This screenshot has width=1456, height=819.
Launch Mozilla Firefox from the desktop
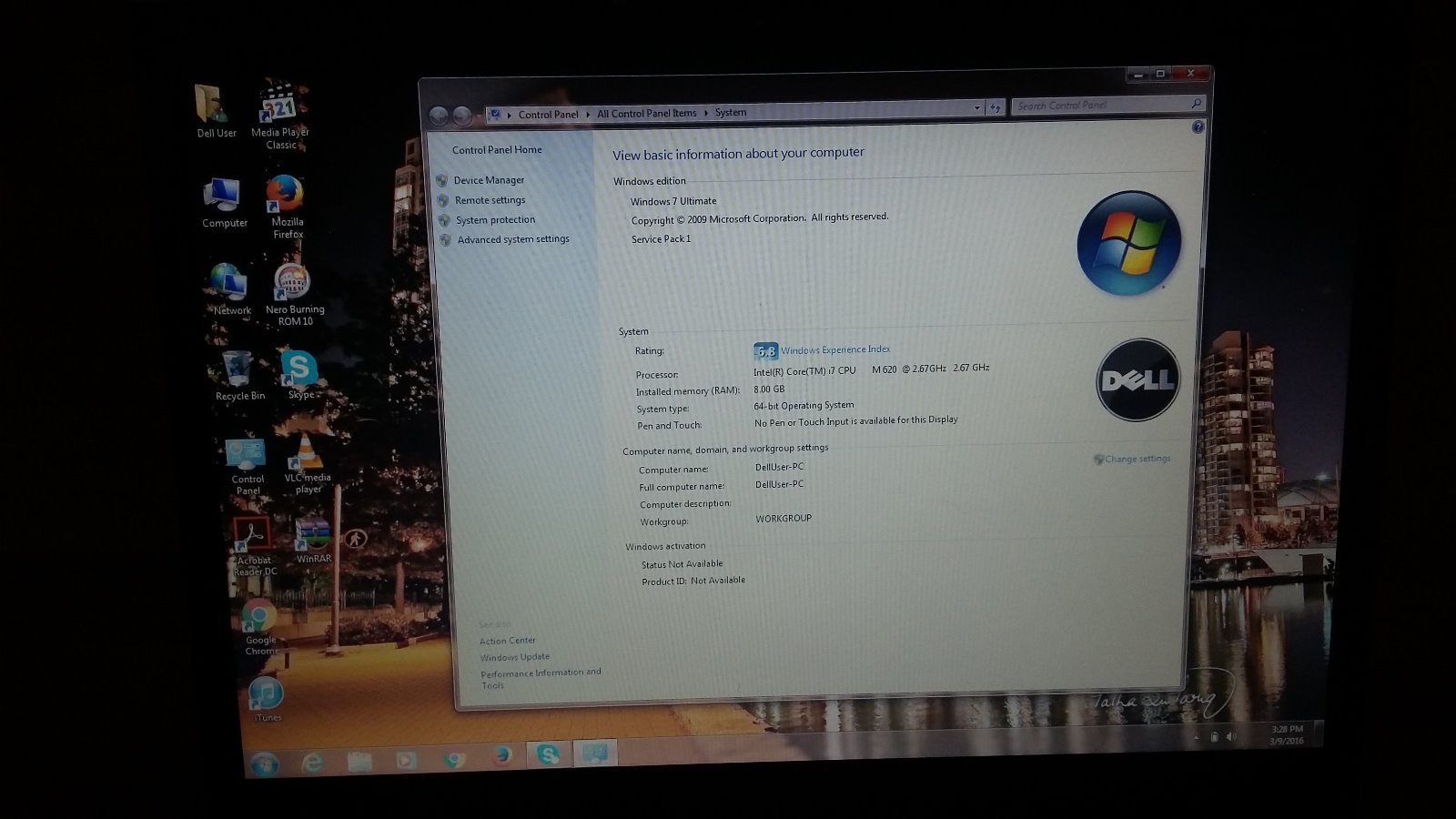[287, 207]
